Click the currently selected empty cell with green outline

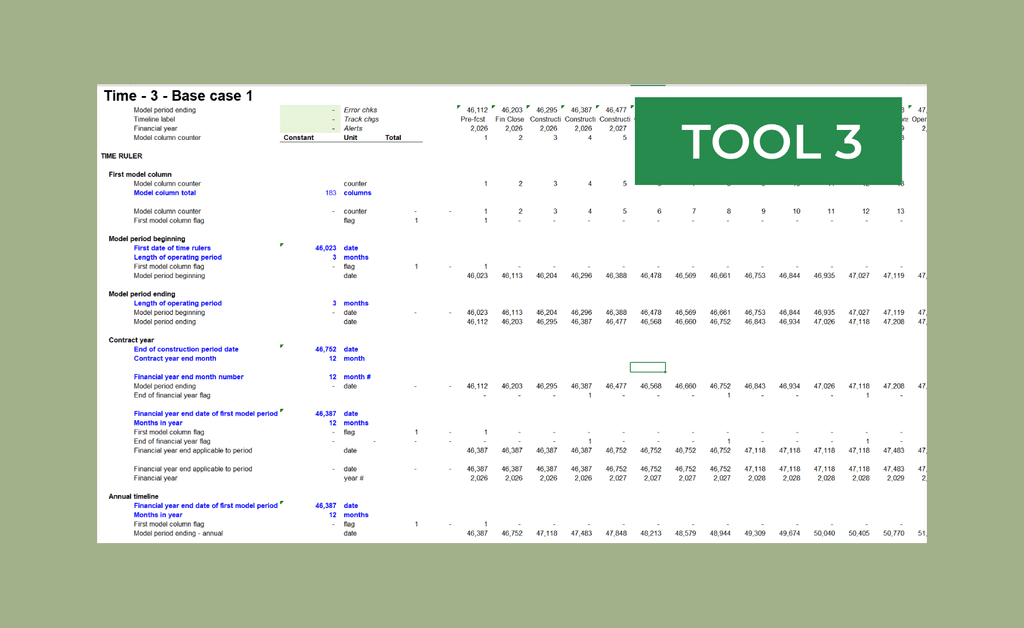(x=648, y=368)
